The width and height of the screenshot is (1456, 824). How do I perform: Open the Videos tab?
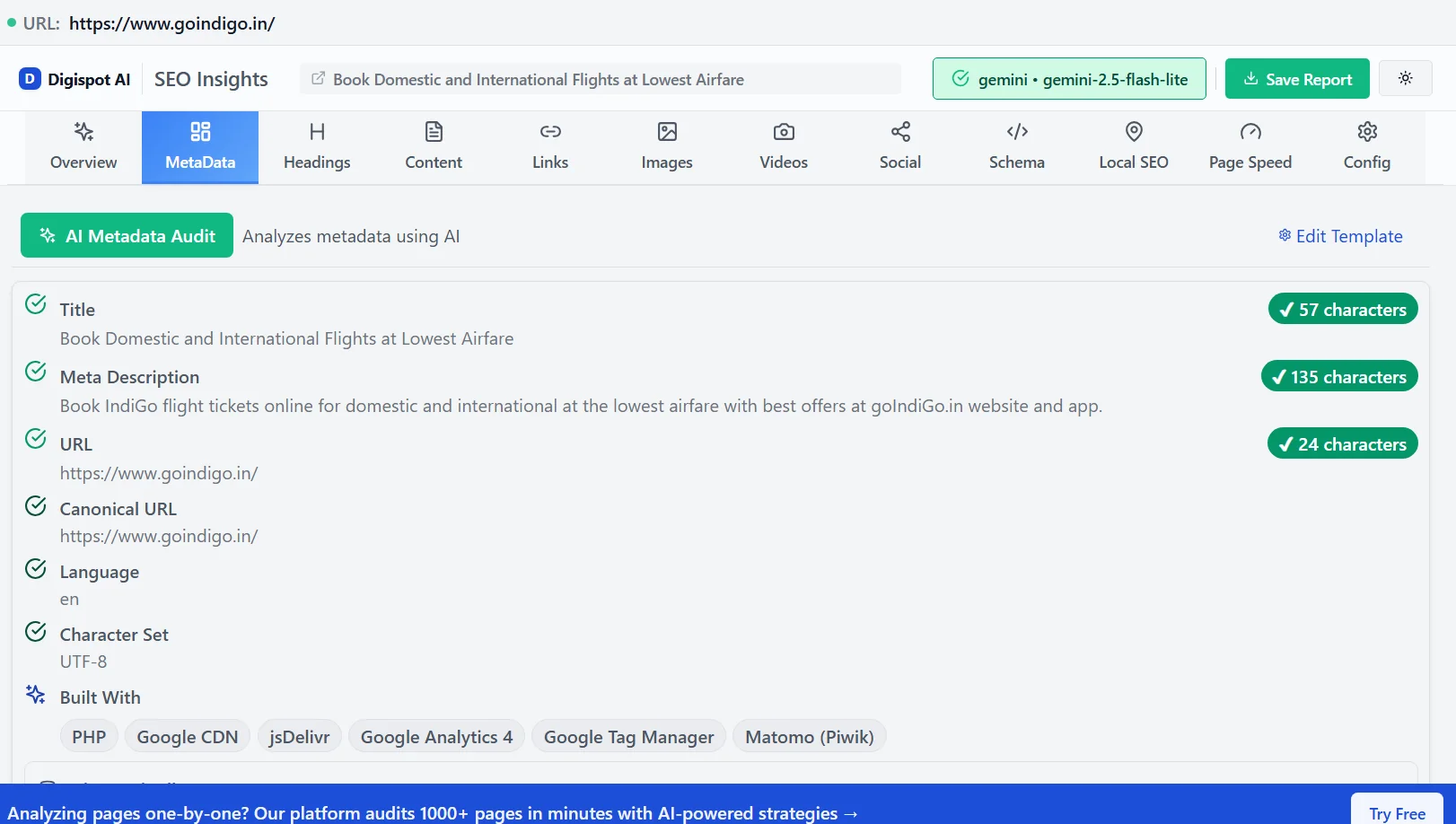coord(784,147)
